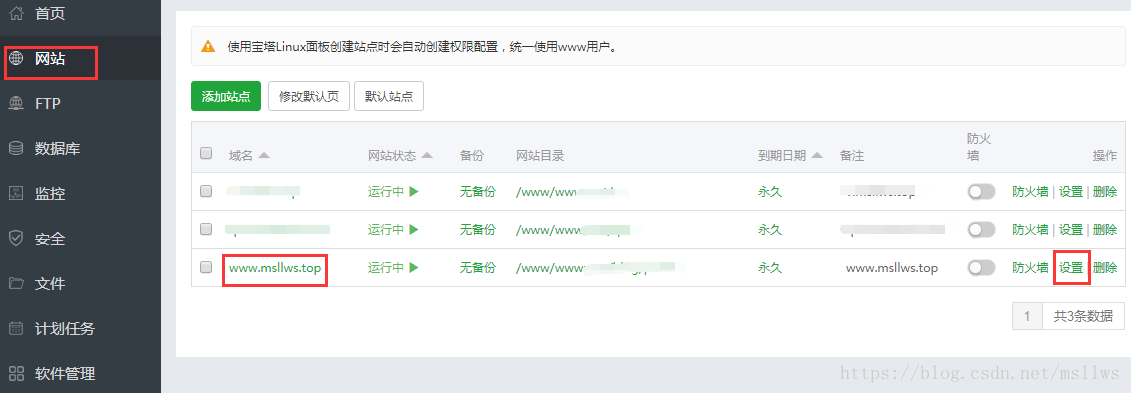Click the globe icon beside 网站
This screenshot has height=393, width=1131.
16,58
